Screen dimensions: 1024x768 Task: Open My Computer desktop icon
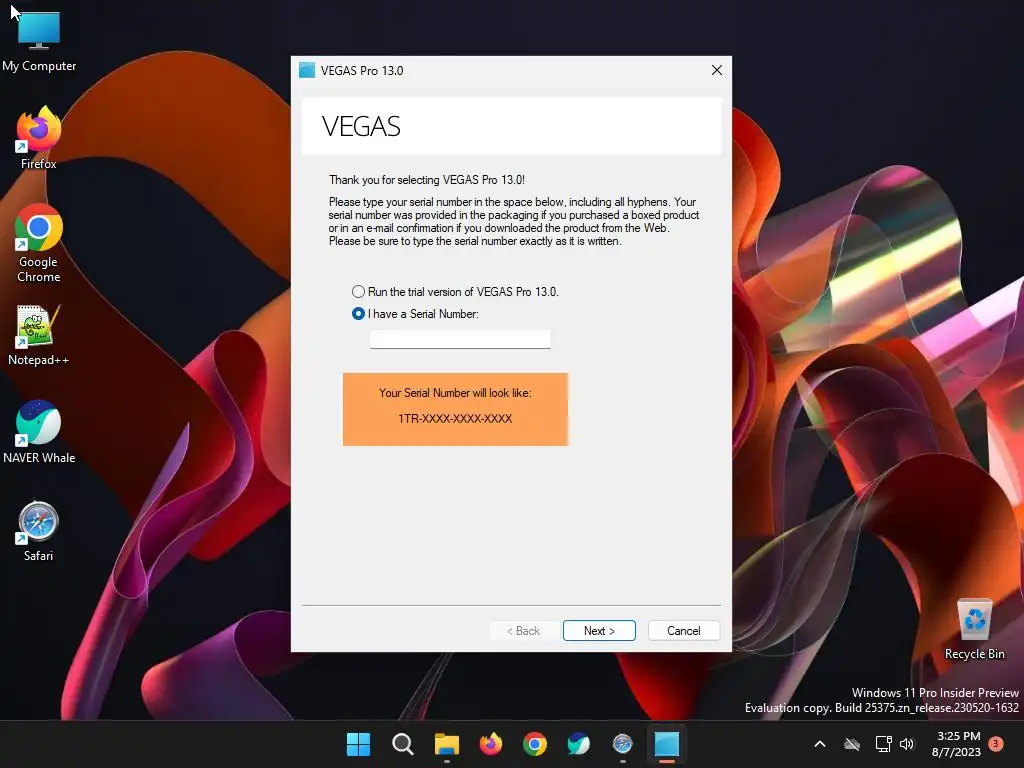click(39, 39)
